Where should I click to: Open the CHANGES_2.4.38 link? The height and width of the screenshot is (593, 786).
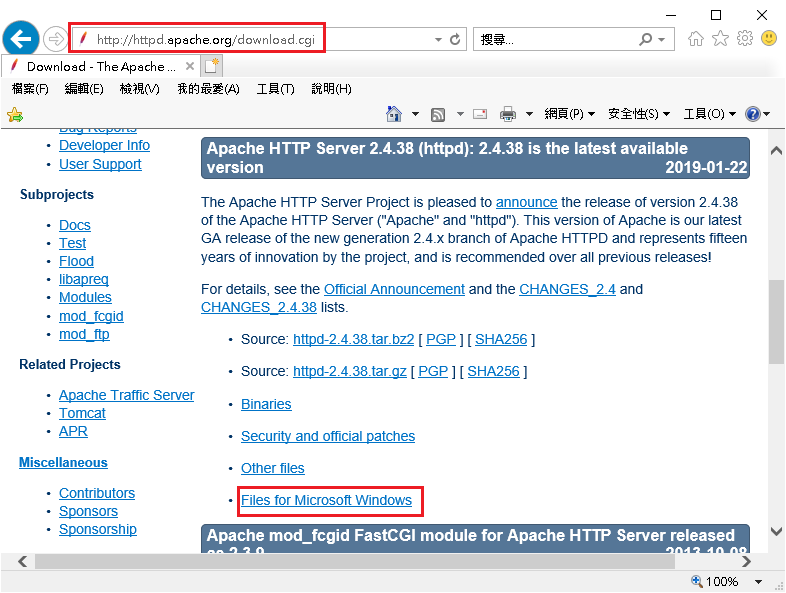[x=259, y=307]
